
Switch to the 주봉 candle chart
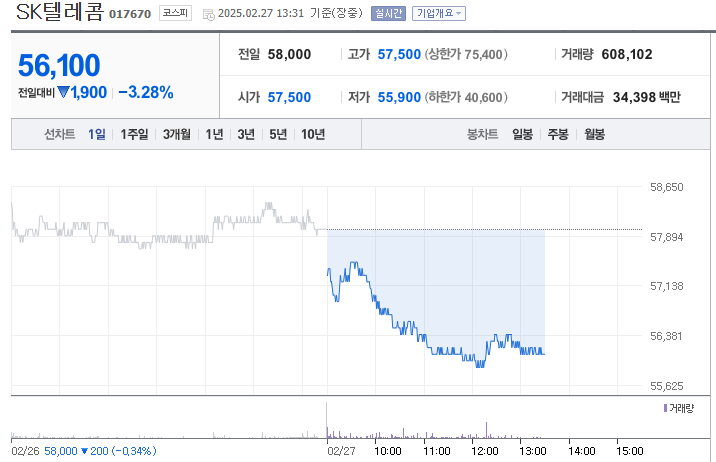(558, 134)
